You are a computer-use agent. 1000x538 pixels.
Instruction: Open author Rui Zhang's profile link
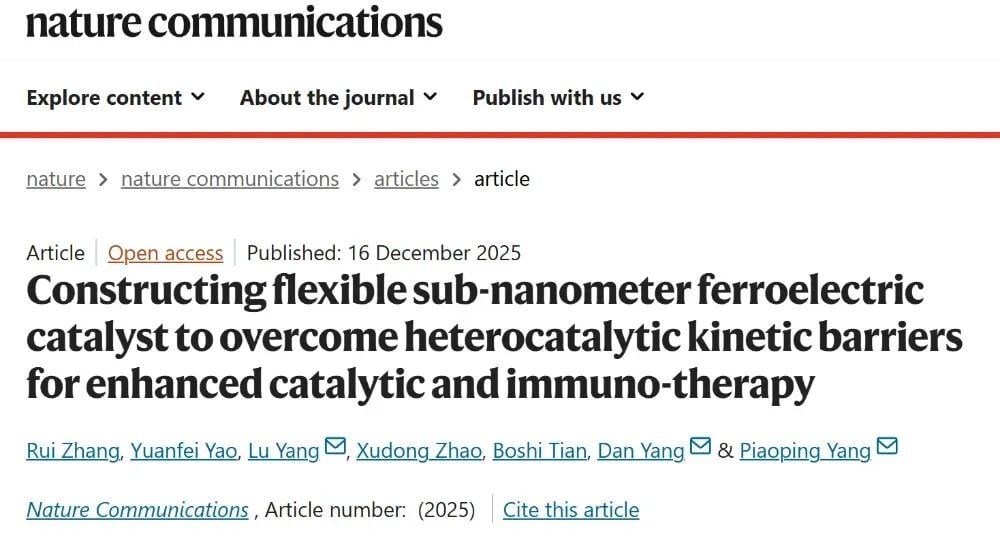pos(74,451)
